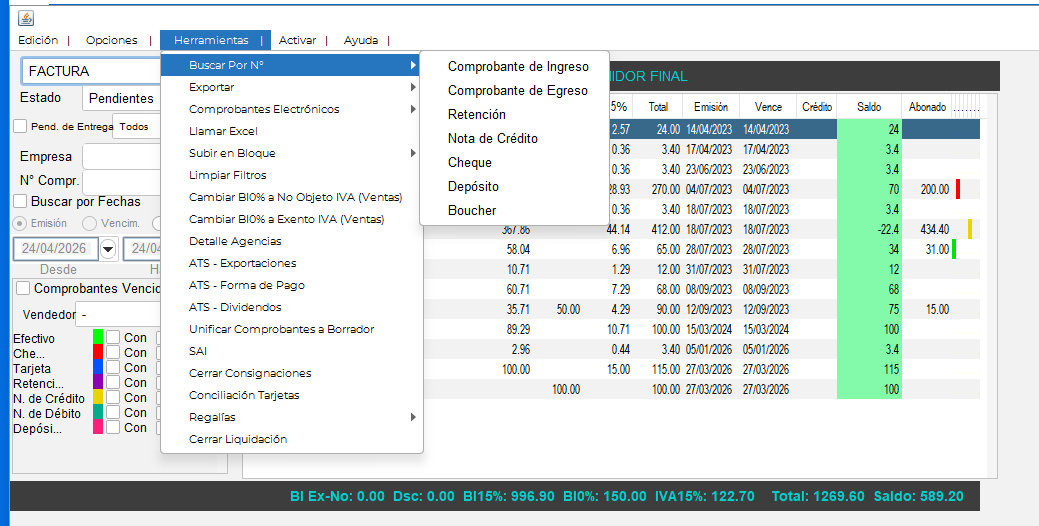Open the Estado Pendientes dropdown
1039x526 pixels.
click(122, 98)
